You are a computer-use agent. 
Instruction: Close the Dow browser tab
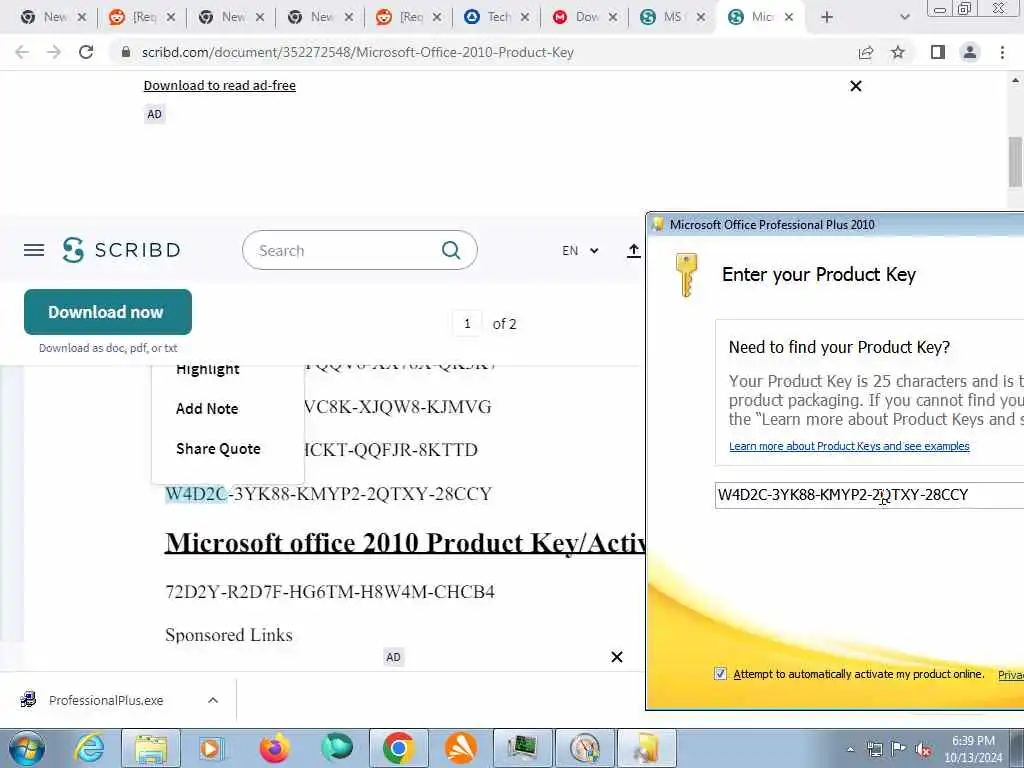tap(613, 17)
